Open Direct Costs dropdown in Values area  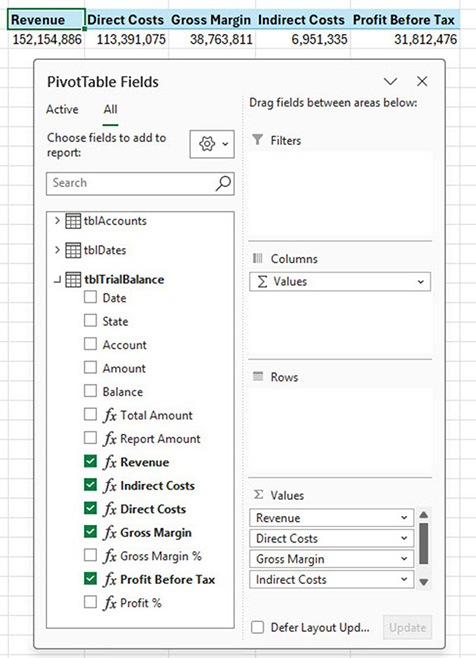coord(404,538)
